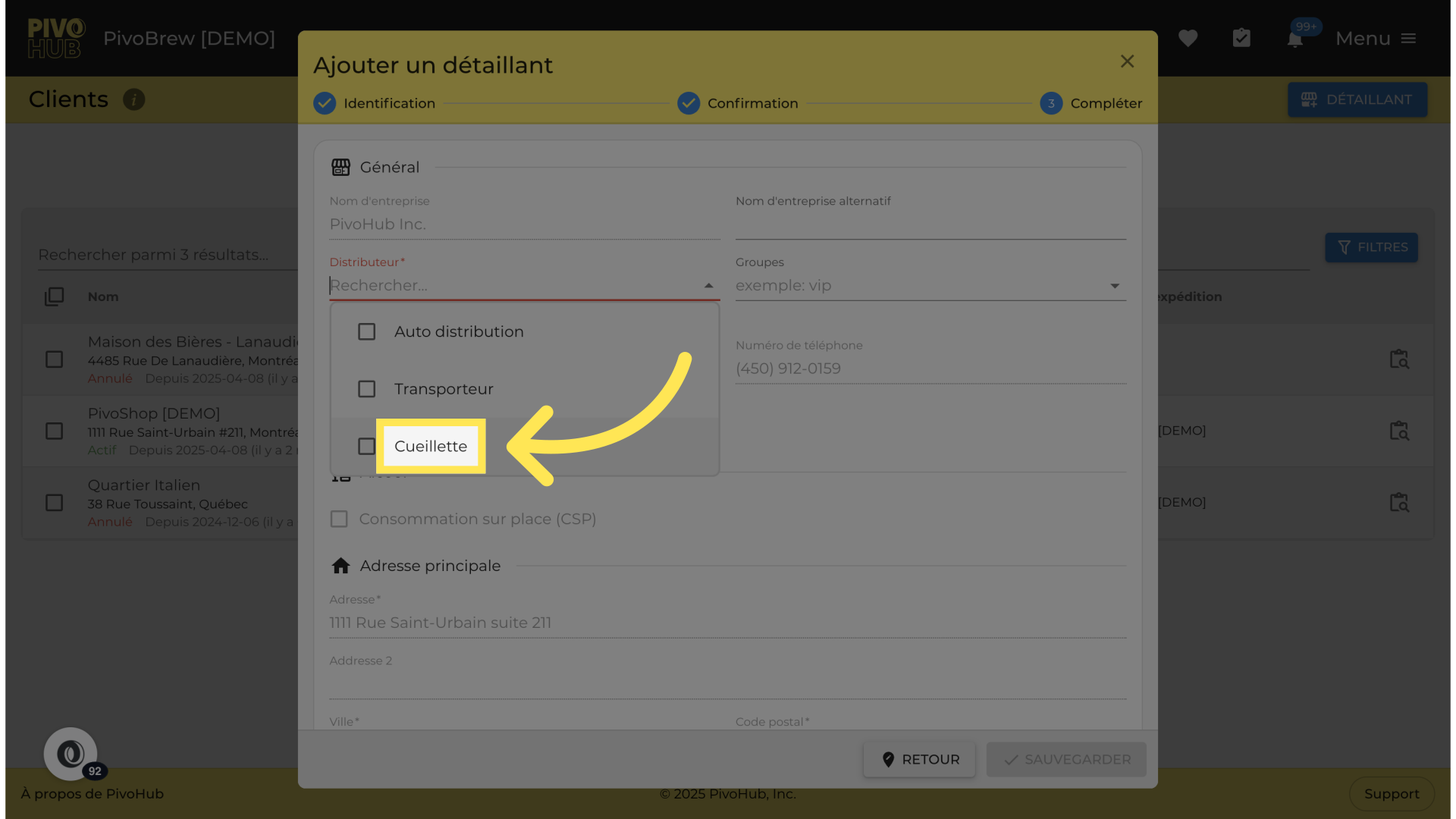The width and height of the screenshot is (1456, 819).
Task: Tick the Transporteur checkbox
Action: tap(367, 389)
